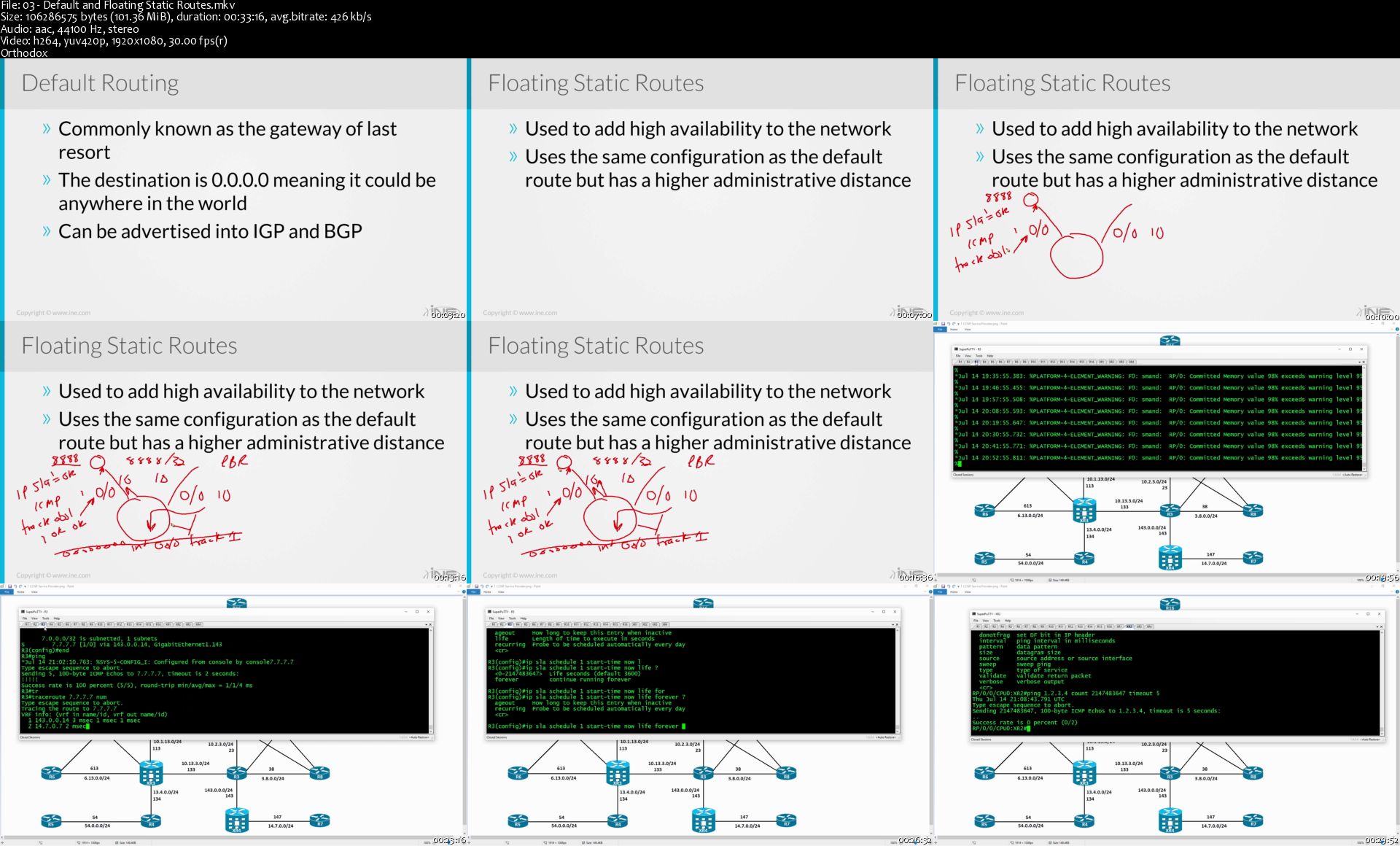The height and width of the screenshot is (846, 1400).
Task: Click the 00:03:20 timestamp
Action: (448, 315)
